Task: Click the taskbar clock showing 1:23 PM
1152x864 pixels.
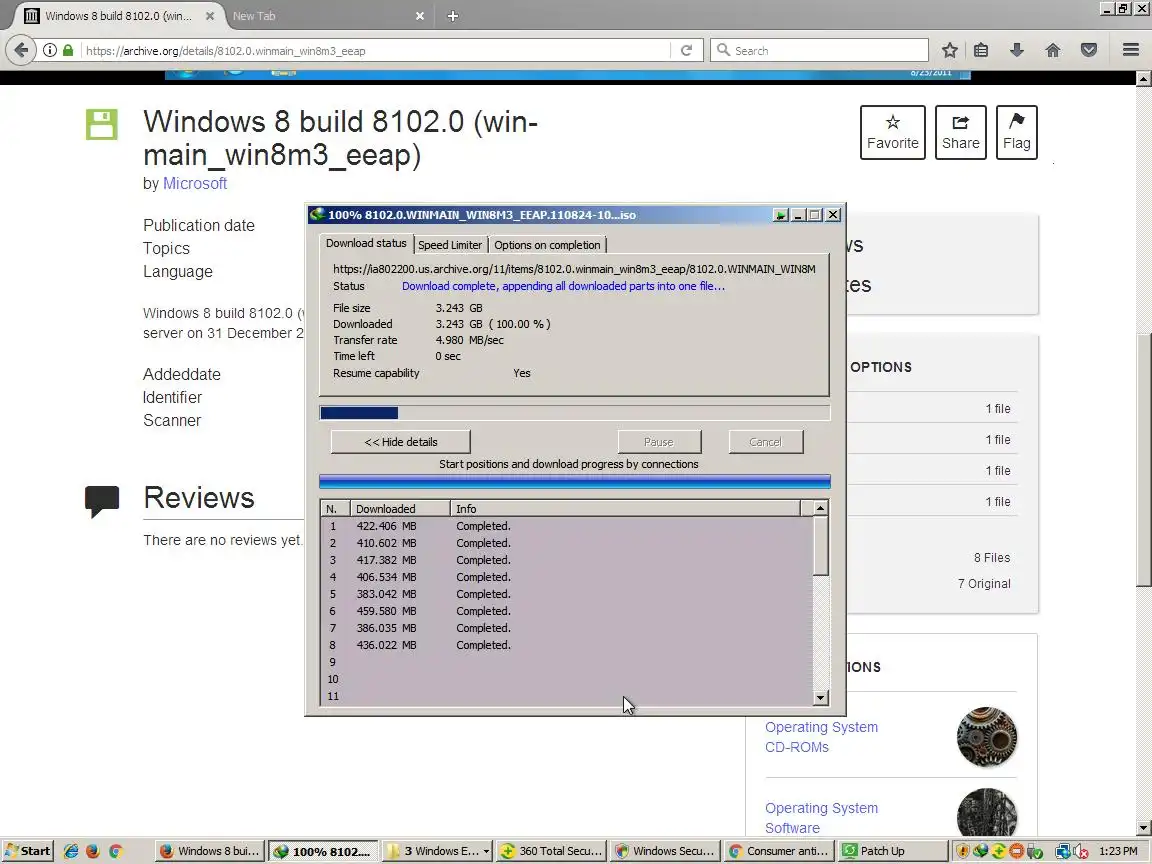Action: pos(1119,851)
